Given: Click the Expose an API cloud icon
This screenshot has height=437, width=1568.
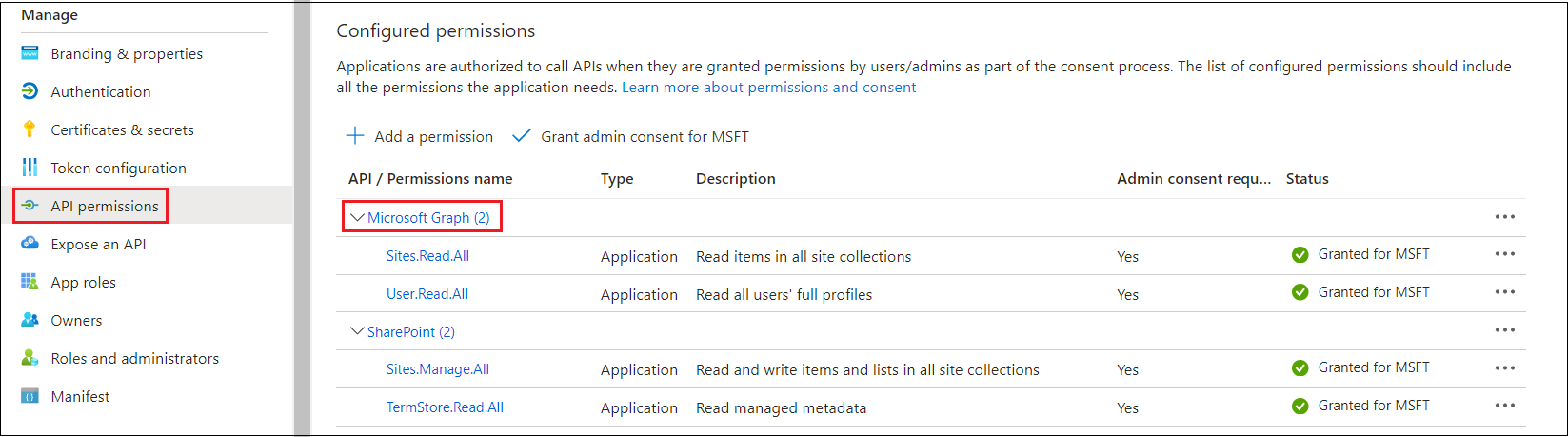Looking at the screenshot, I should pyautogui.click(x=30, y=244).
